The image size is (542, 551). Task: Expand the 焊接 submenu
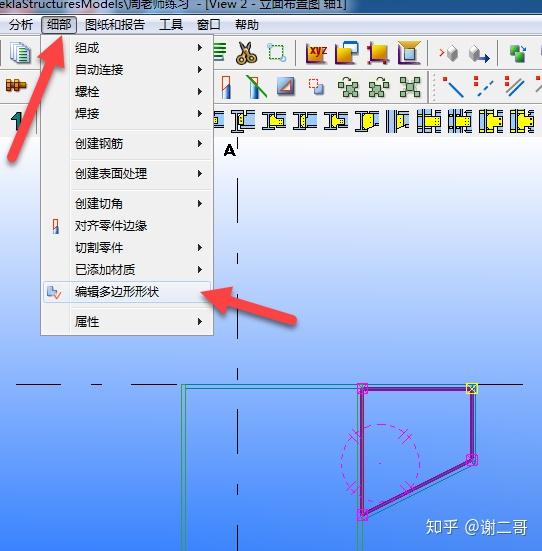coord(127,114)
